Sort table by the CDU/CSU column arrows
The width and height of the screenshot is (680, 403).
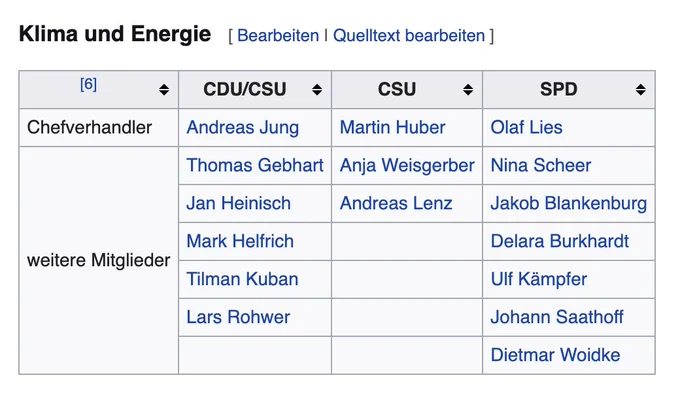(317, 90)
